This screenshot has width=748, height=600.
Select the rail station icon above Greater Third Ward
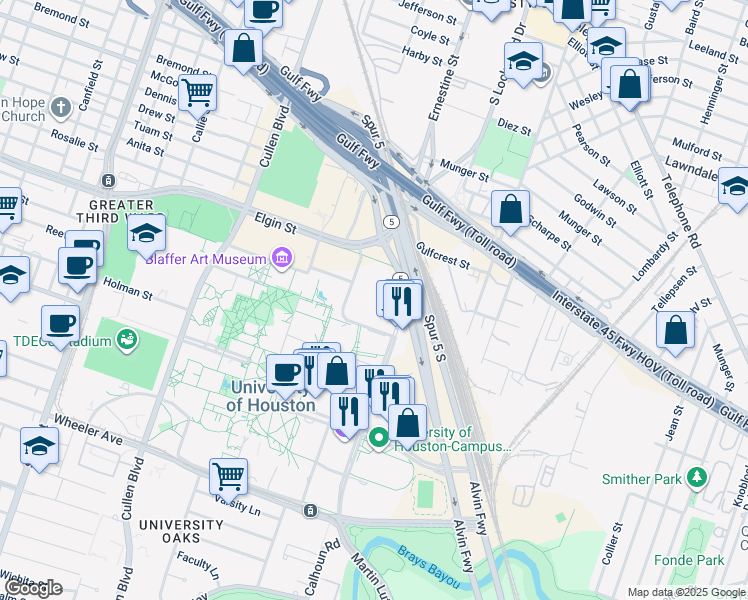click(108, 181)
